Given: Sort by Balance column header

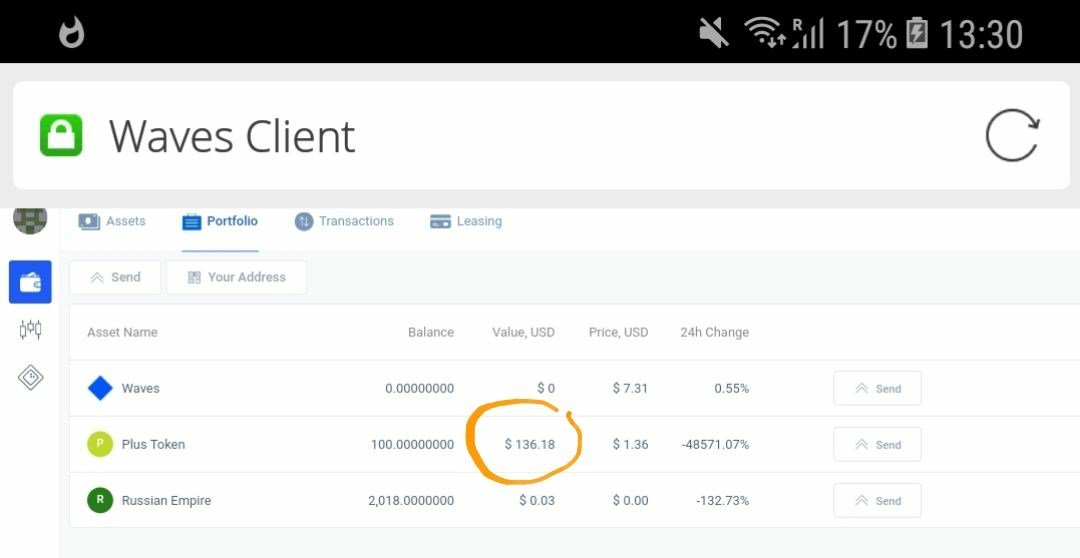Looking at the screenshot, I should pyautogui.click(x=430, y=332).
